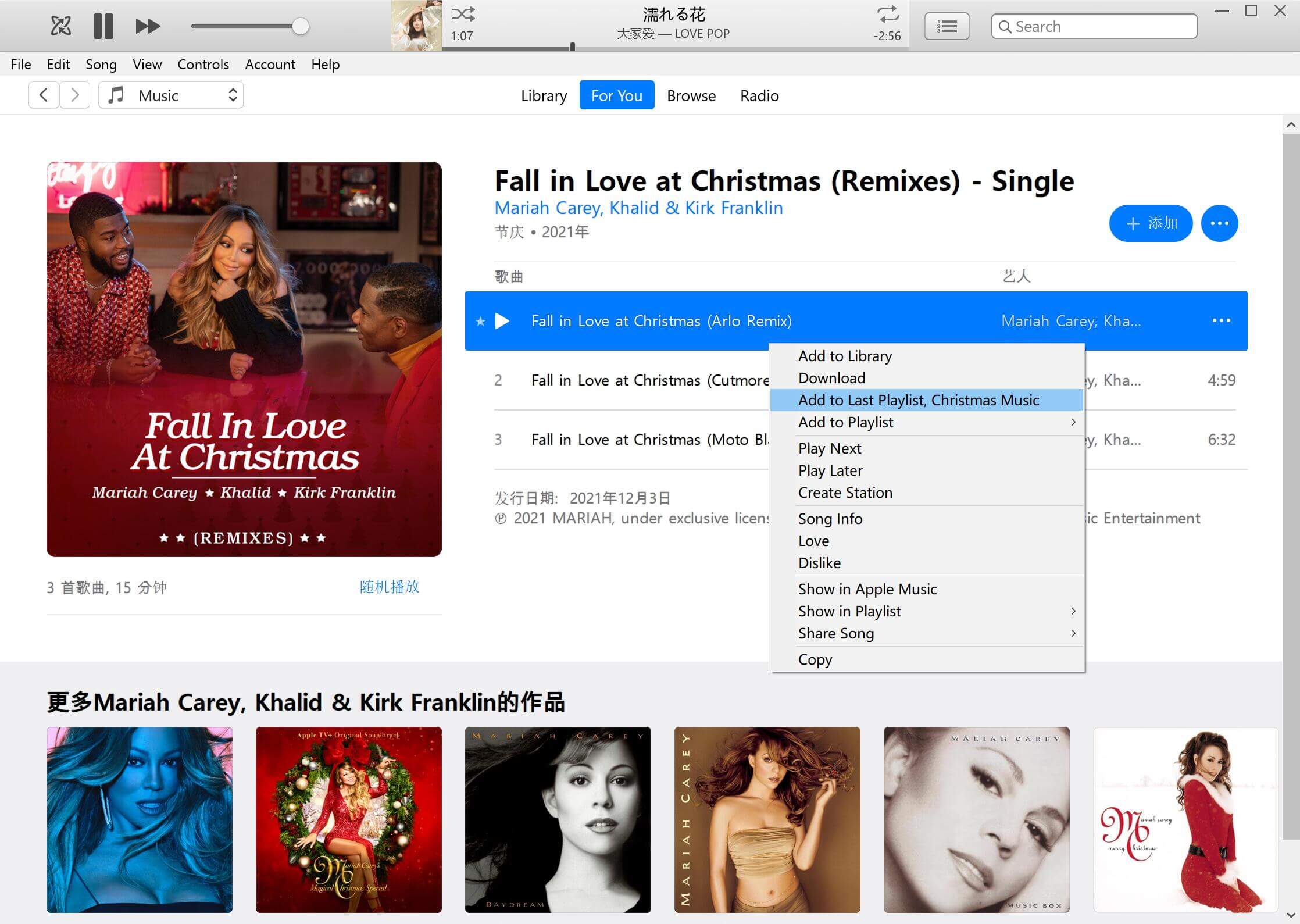Click the 随机播放 shuffle play button
The image size is (1300, 924).
tap(390, 587)
